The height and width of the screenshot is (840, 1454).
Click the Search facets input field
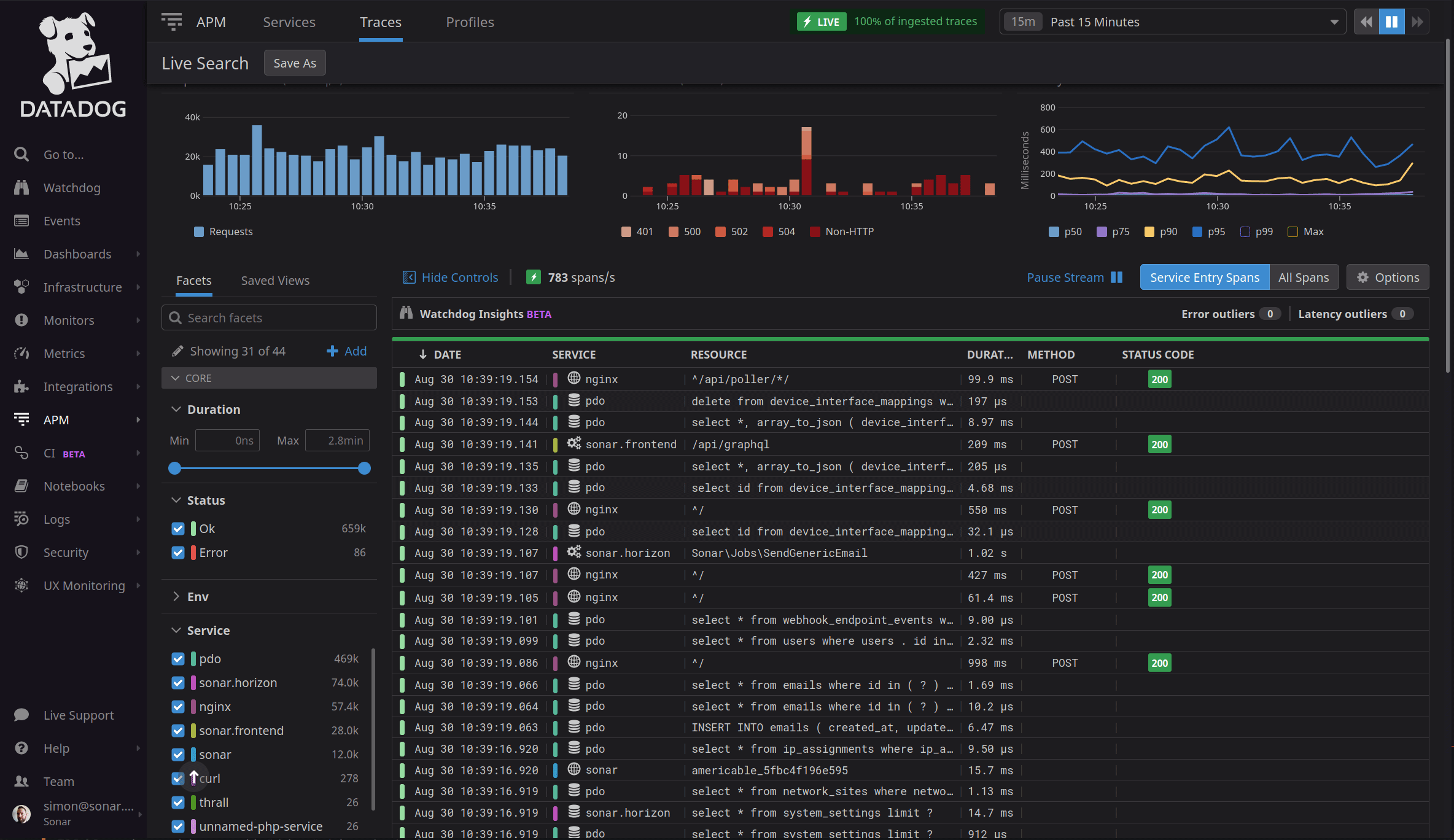click(268, 317)
